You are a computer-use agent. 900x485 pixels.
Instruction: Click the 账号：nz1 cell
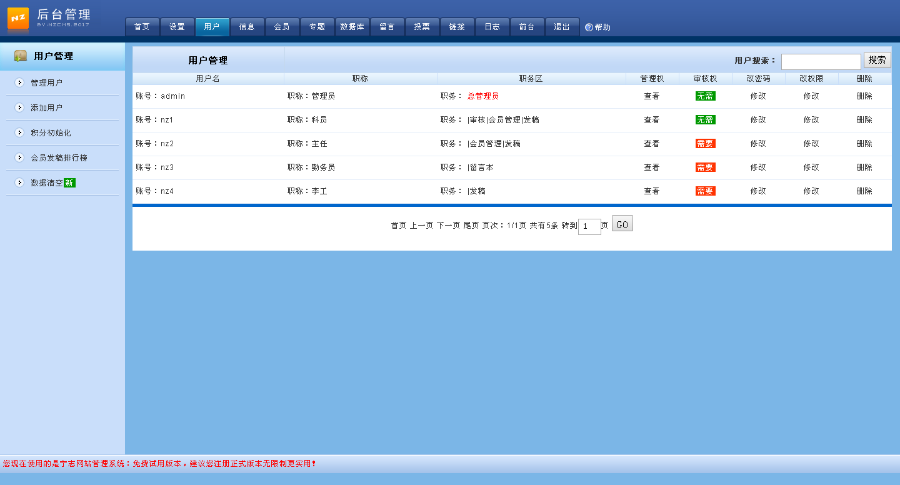click(154, 119)
